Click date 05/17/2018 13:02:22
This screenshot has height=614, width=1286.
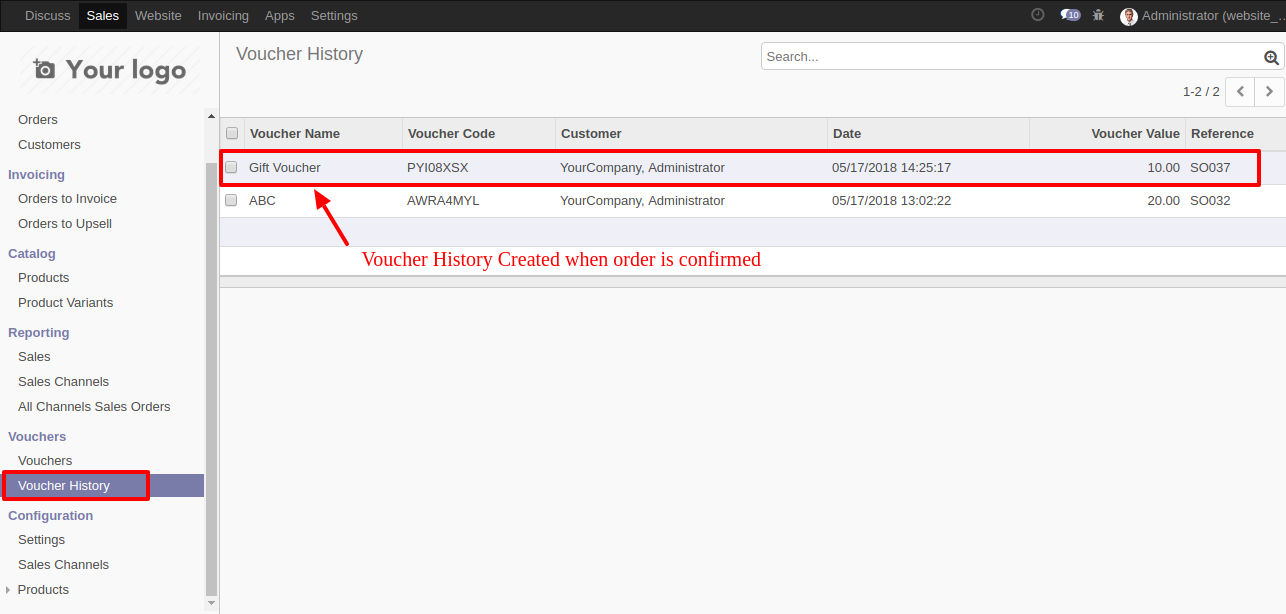click(891, 200)
